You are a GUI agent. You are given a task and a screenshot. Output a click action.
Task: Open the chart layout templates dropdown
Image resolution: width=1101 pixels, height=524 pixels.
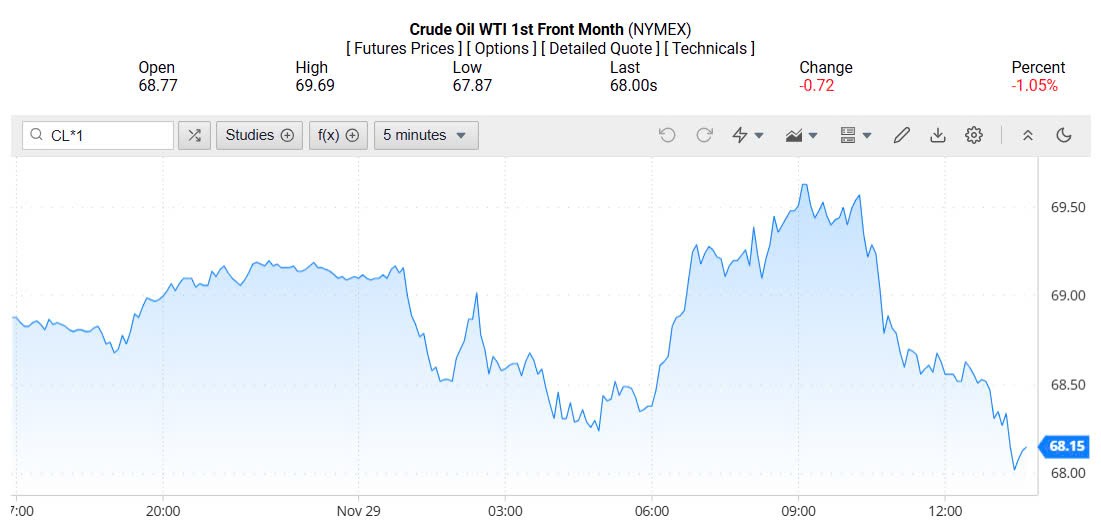click(856, 135)
